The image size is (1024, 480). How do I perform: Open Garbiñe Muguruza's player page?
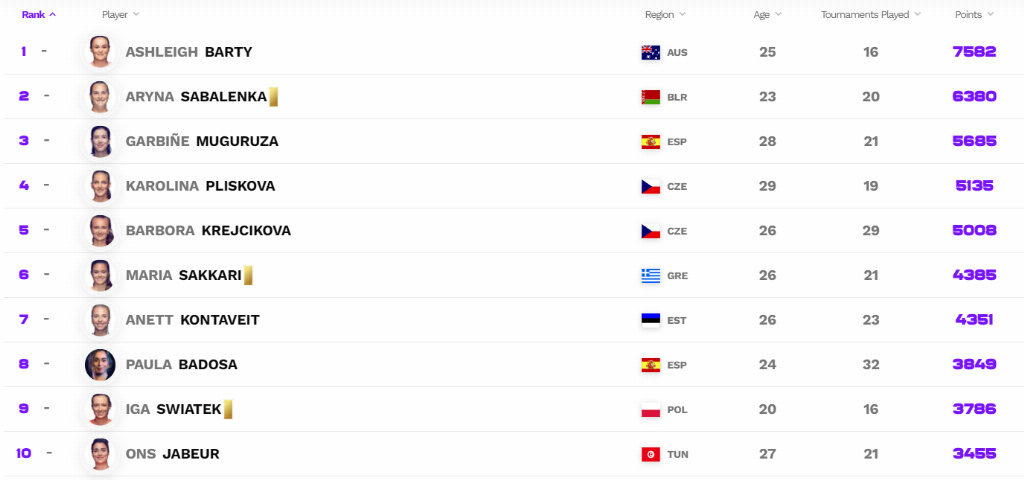click(x=202, y=141)
